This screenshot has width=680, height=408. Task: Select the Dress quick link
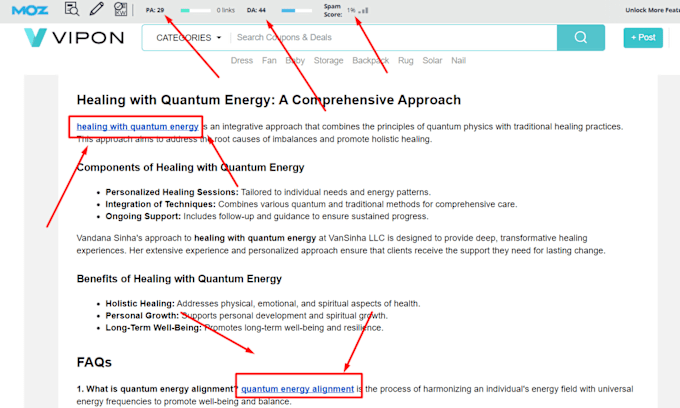(x=242, y=60)
